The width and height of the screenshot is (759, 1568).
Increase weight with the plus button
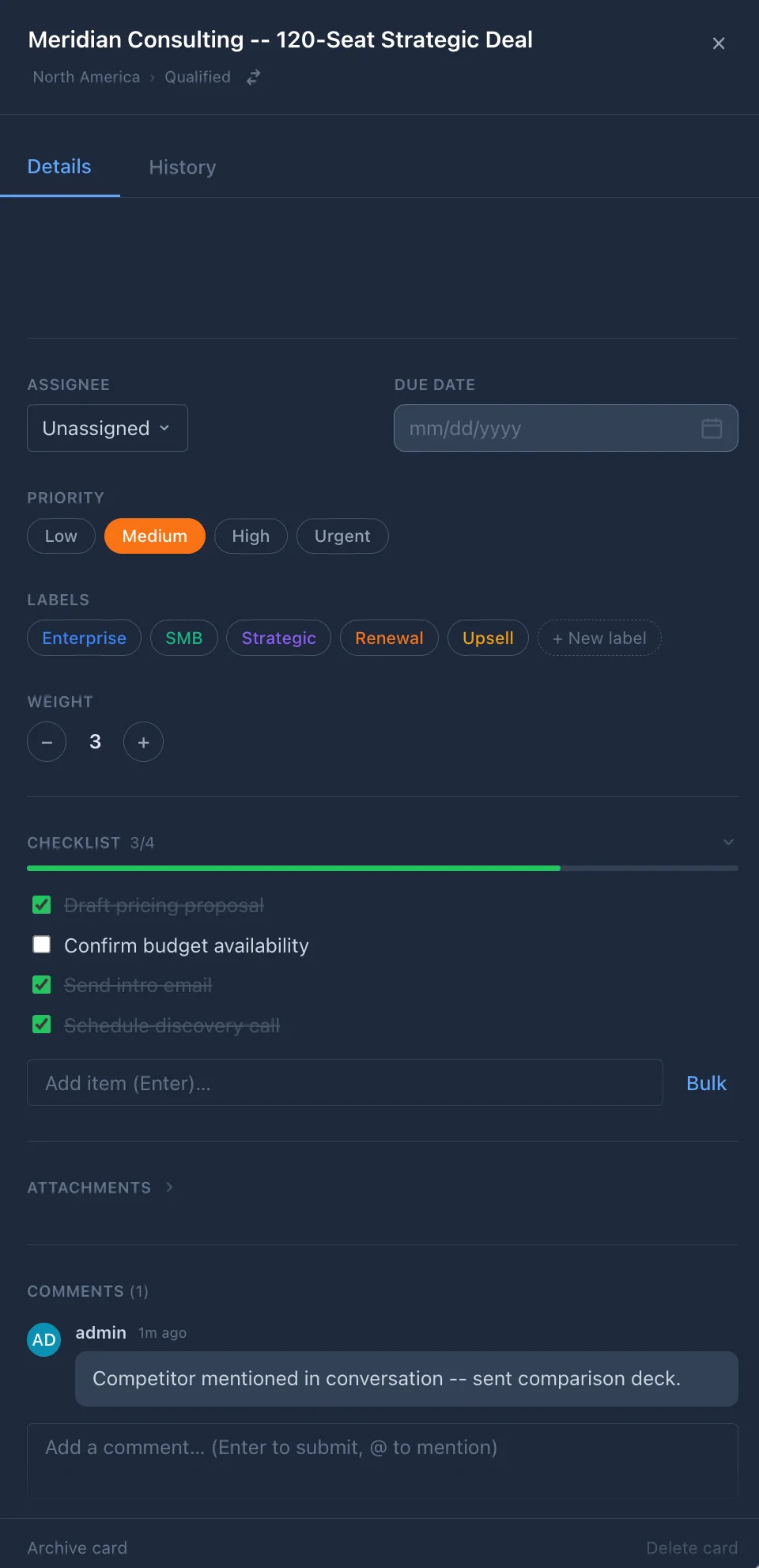point(143,742)
